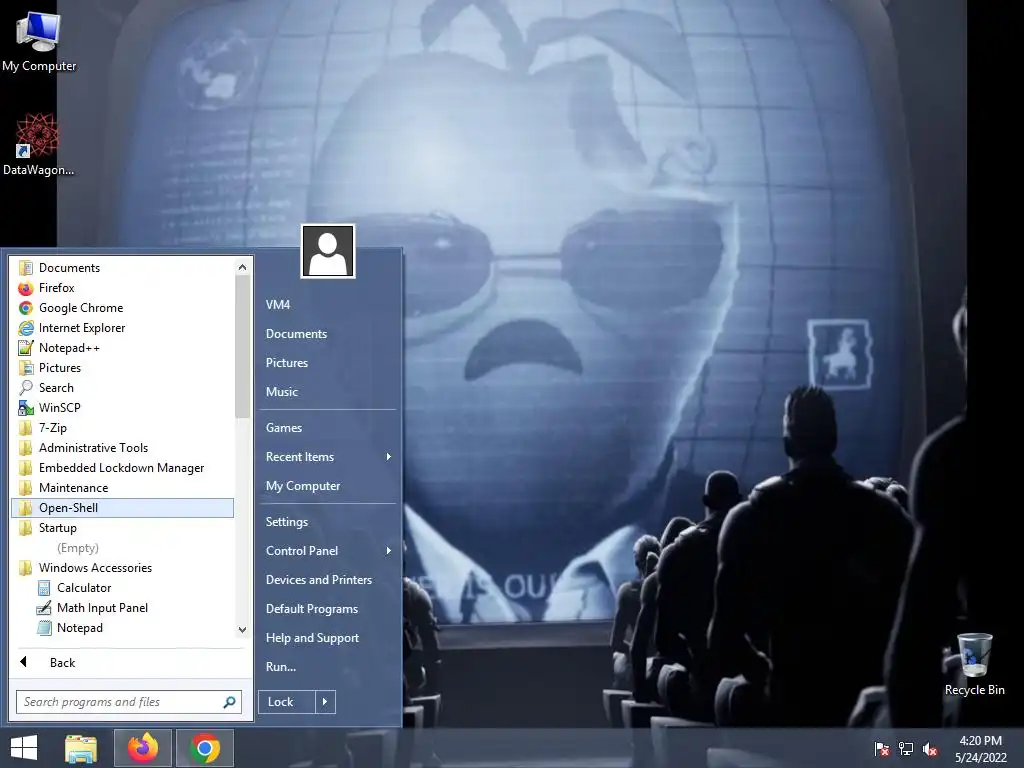Image resolution: width=1024 pixels, height=768 pixels.
Task: Expand the Administrative Tools folder
Action: point(122,448)
